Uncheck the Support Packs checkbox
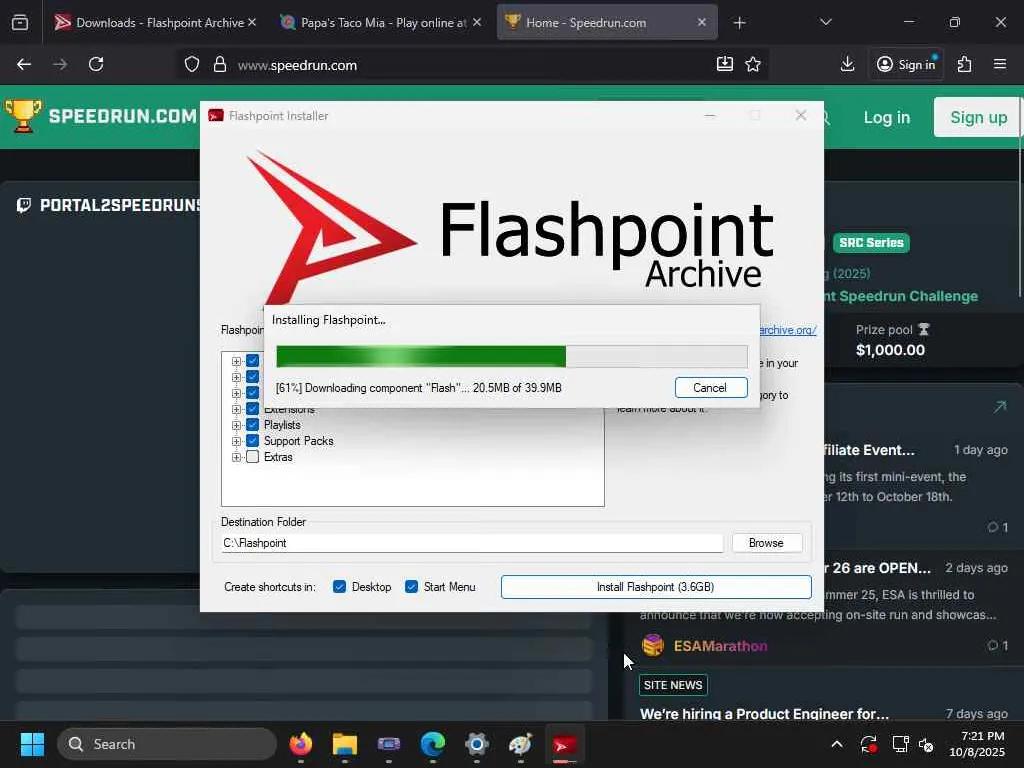Screen dimensions: 1024x768 [x=253, y=441]
